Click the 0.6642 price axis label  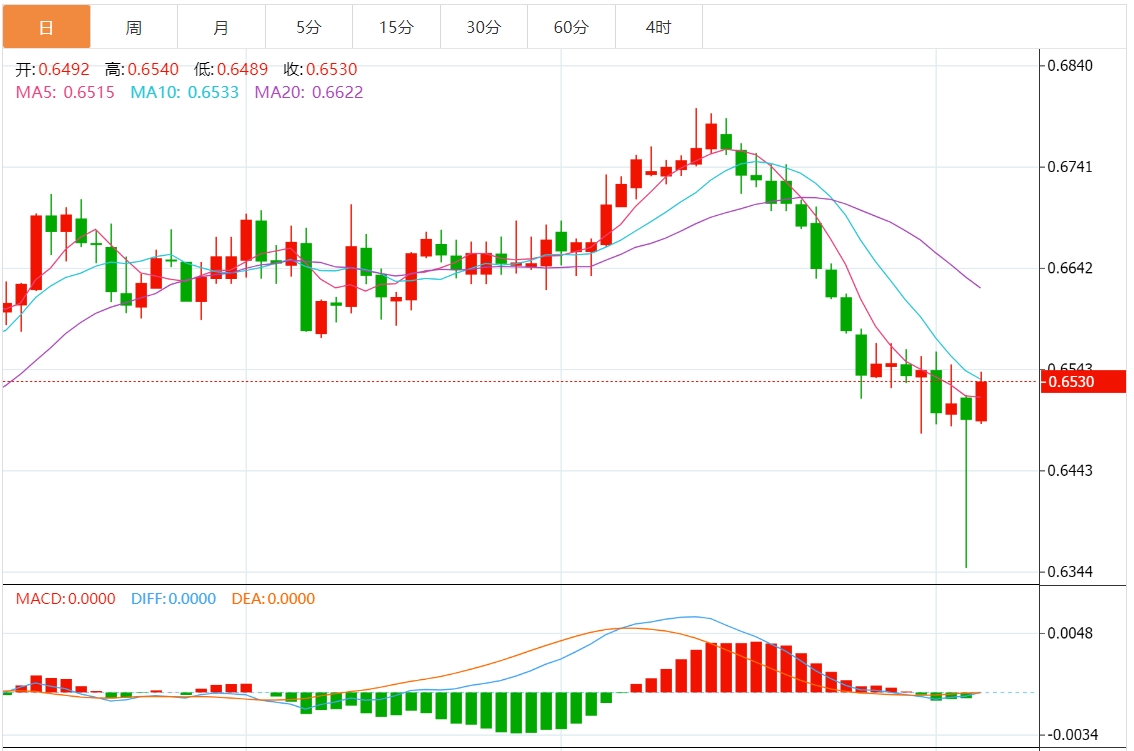tap(1070, 268)
